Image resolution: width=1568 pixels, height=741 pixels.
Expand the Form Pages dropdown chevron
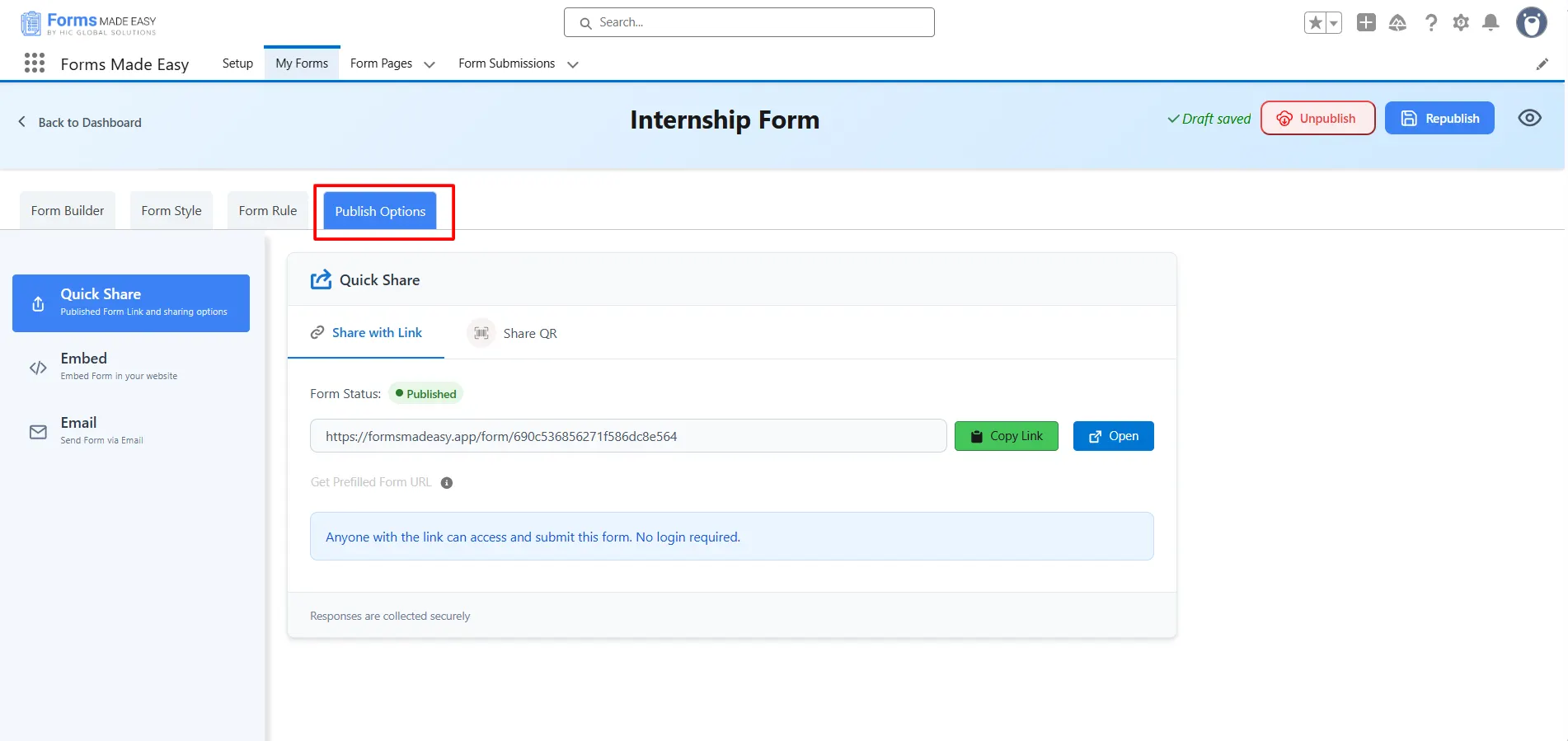pyautogui.click(x=430, y=64)
